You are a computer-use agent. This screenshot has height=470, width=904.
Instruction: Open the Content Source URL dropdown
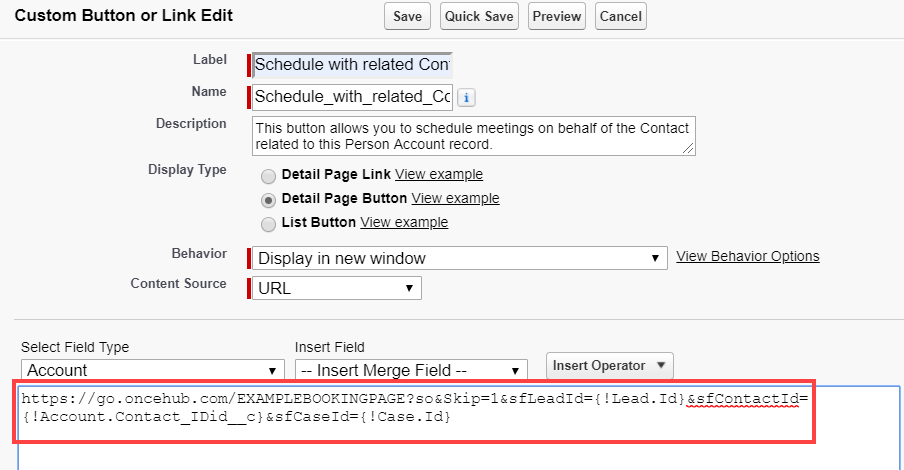[336, 288]
